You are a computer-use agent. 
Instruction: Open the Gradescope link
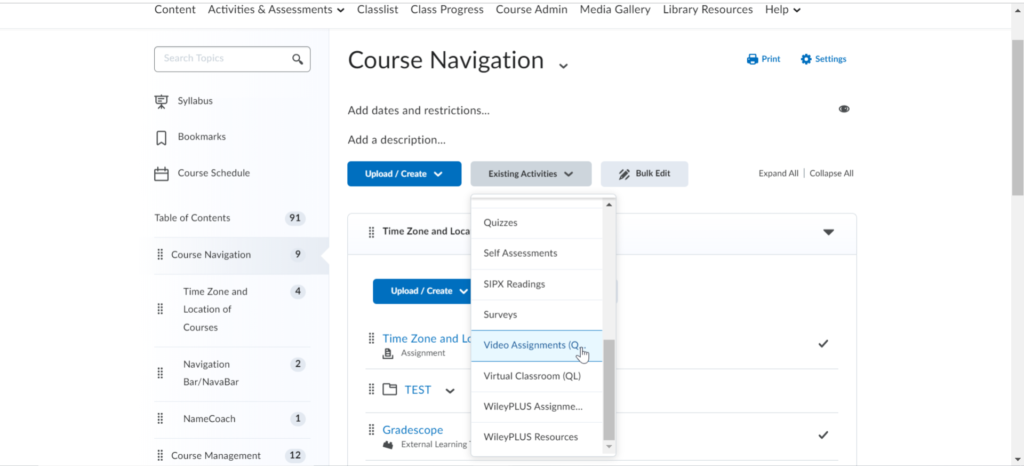[412, 430]
